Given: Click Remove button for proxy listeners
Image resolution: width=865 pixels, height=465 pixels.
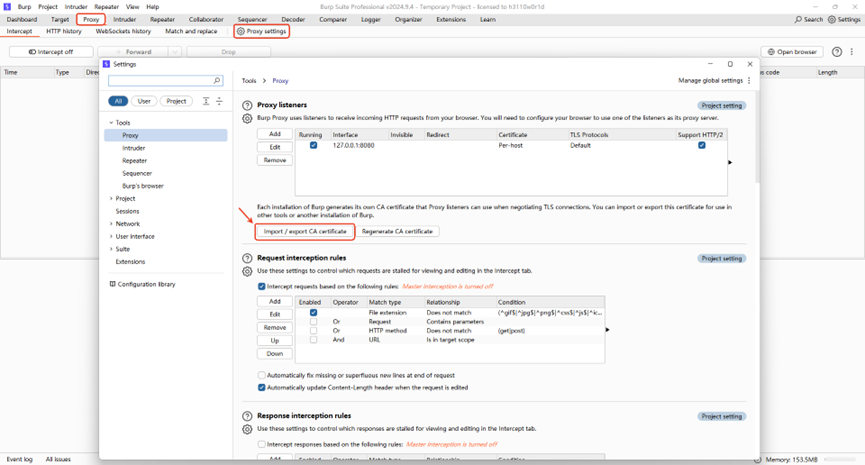Looking at the screenshot, I should coord(275,160).
